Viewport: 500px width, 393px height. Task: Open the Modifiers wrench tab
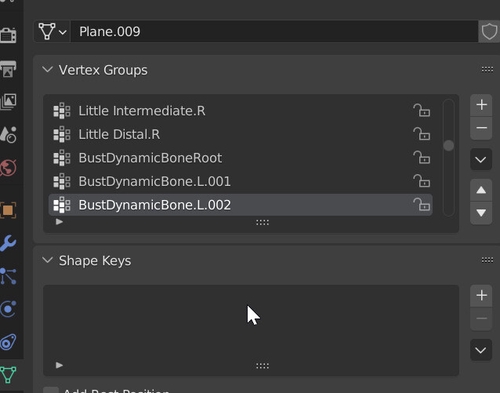point(8,243)
